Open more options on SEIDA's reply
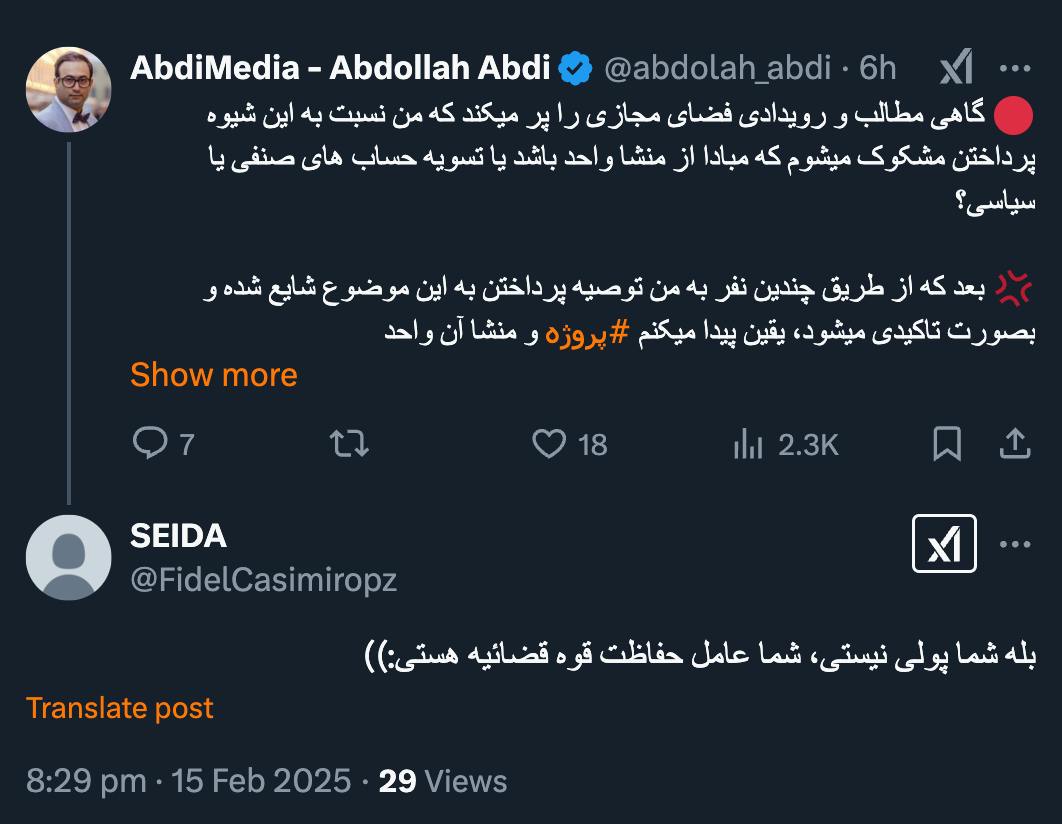The width and height of the screenshot is (1062, 824). pyautogui.click(x=1015, y=544)
